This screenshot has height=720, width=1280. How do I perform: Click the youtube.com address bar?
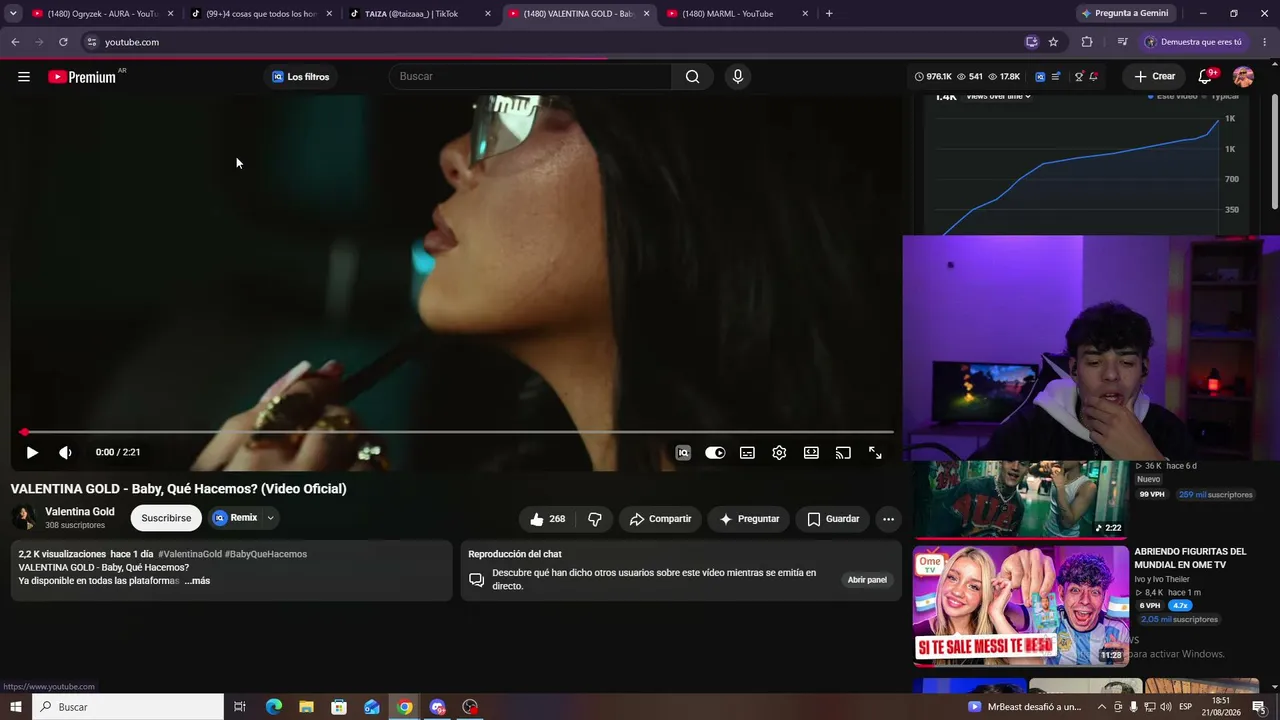click(x=560, y=42)
